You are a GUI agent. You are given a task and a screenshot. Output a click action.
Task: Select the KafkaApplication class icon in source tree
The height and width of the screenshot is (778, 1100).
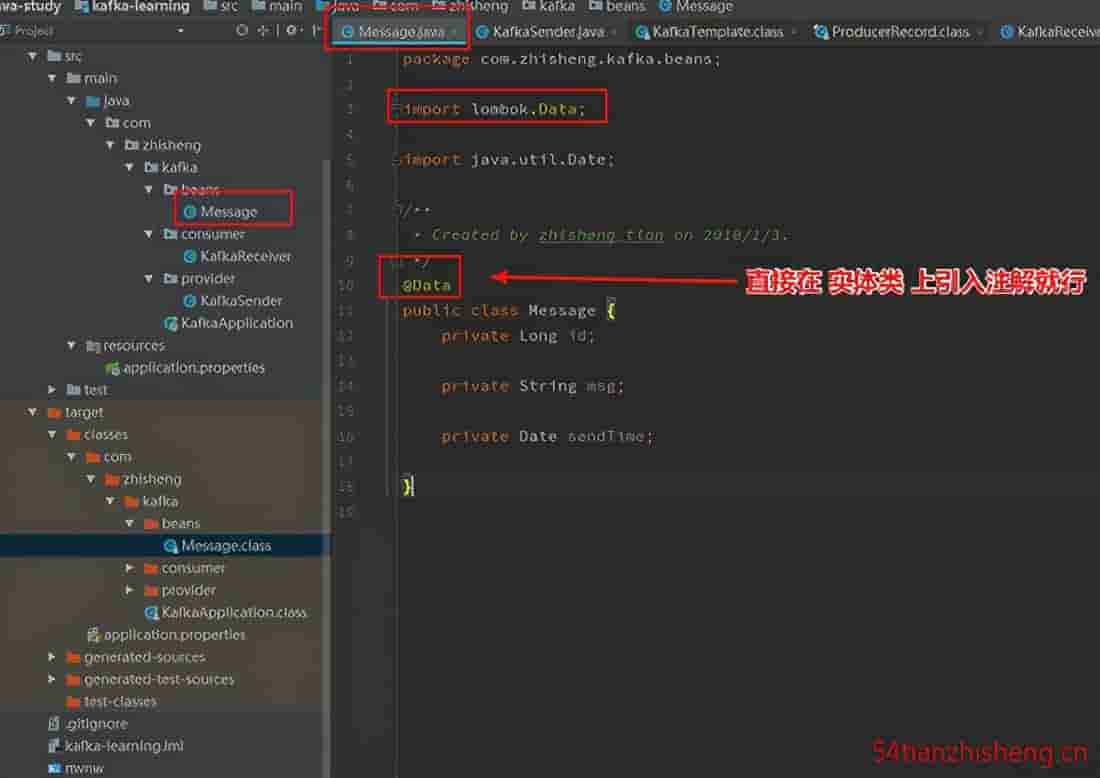click(171, 323)
